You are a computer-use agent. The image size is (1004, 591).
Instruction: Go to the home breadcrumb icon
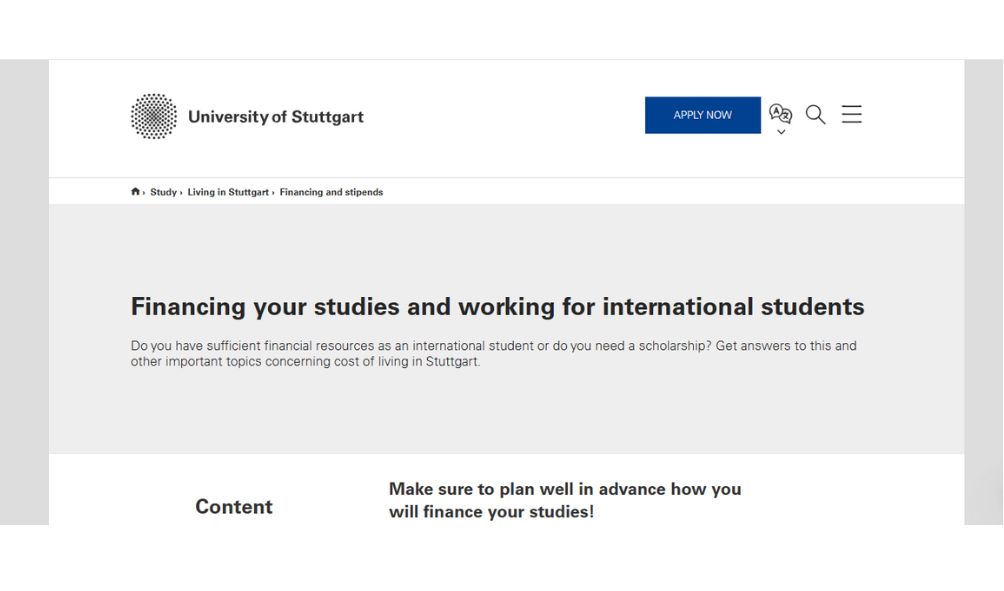(x=135, y=191)
